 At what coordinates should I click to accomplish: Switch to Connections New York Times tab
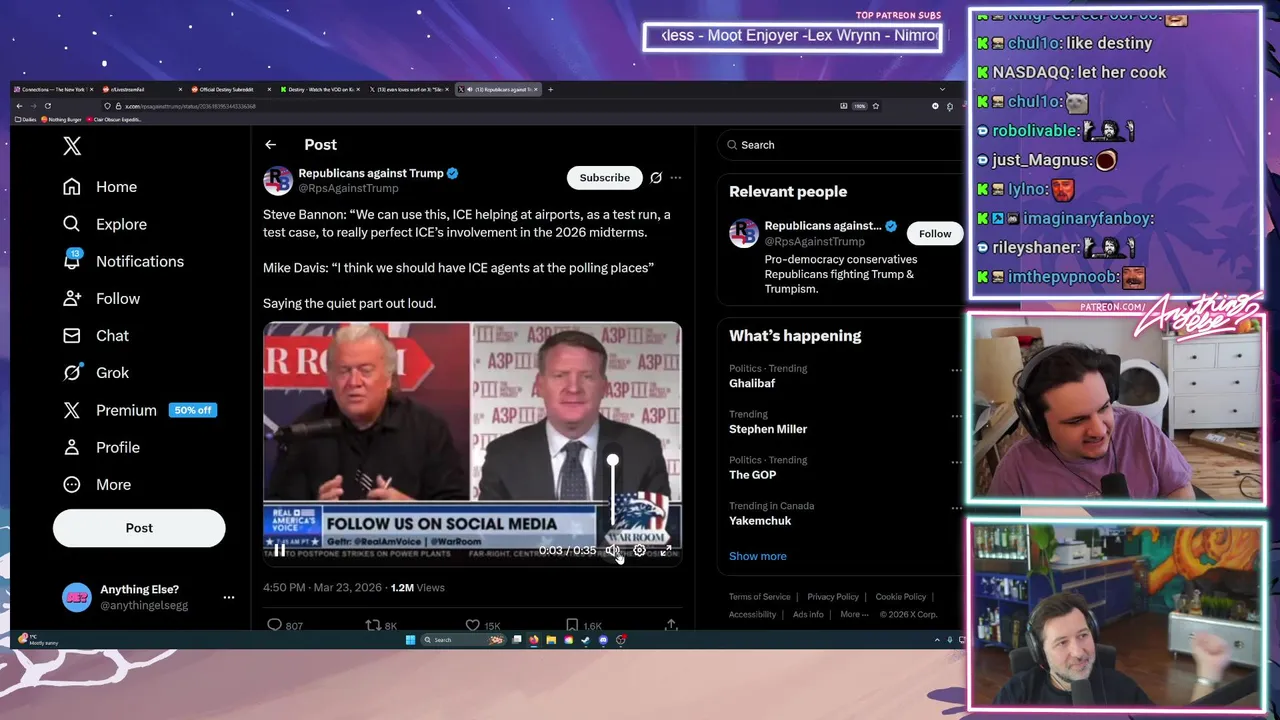[52, 89]
